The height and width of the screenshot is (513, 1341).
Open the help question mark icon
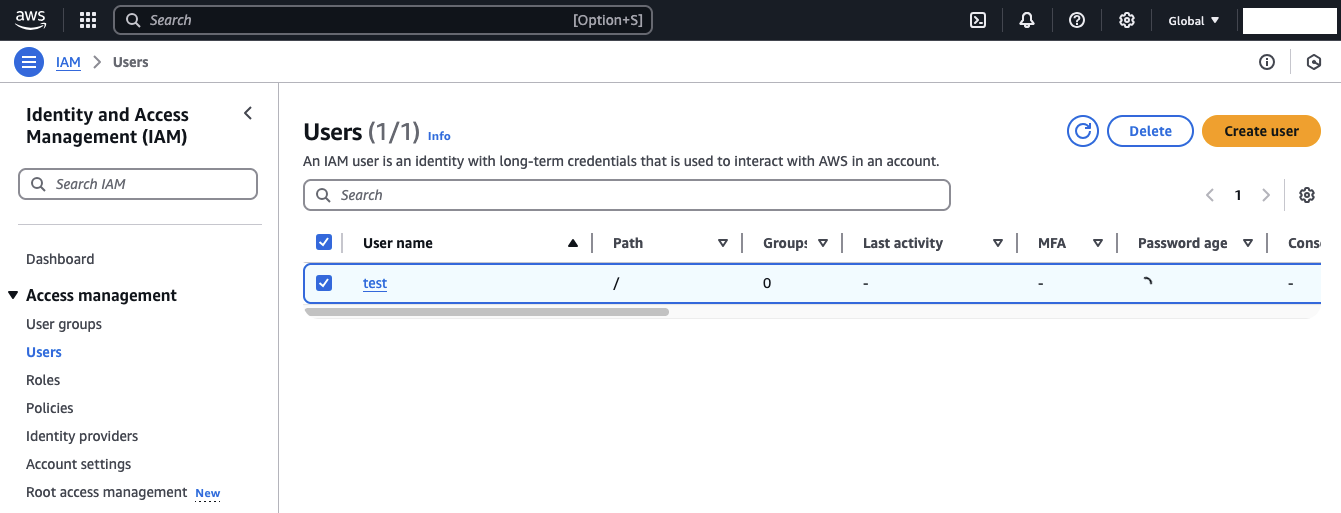(x=1077, y=20)
